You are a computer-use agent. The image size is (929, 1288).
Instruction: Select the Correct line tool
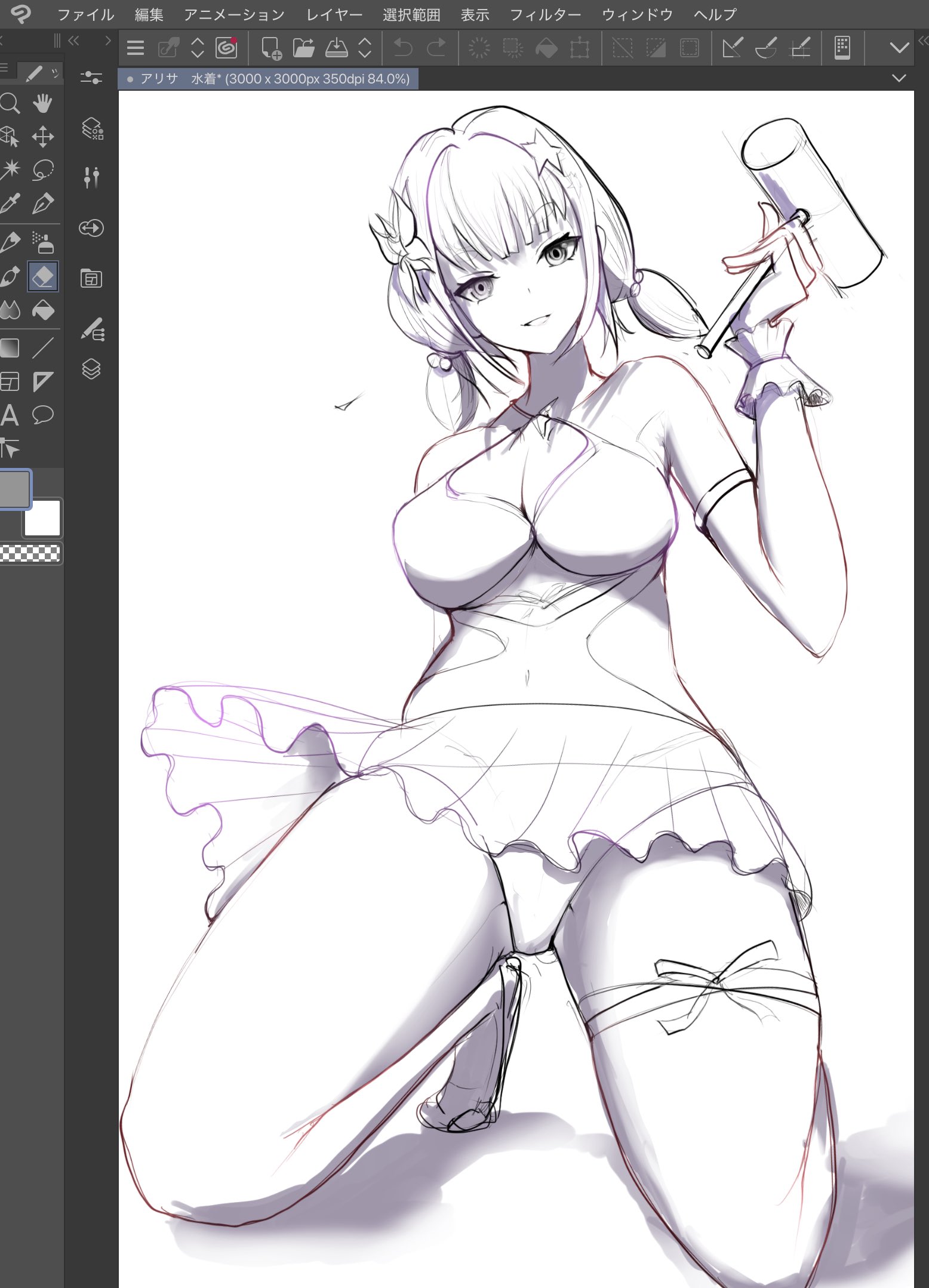(x=10, y=448)
